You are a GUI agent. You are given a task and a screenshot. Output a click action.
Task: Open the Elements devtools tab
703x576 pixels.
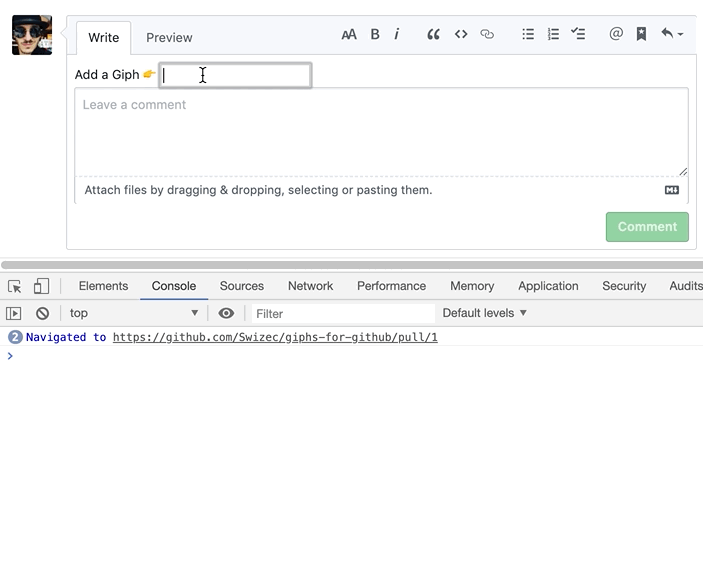[104, 286]
